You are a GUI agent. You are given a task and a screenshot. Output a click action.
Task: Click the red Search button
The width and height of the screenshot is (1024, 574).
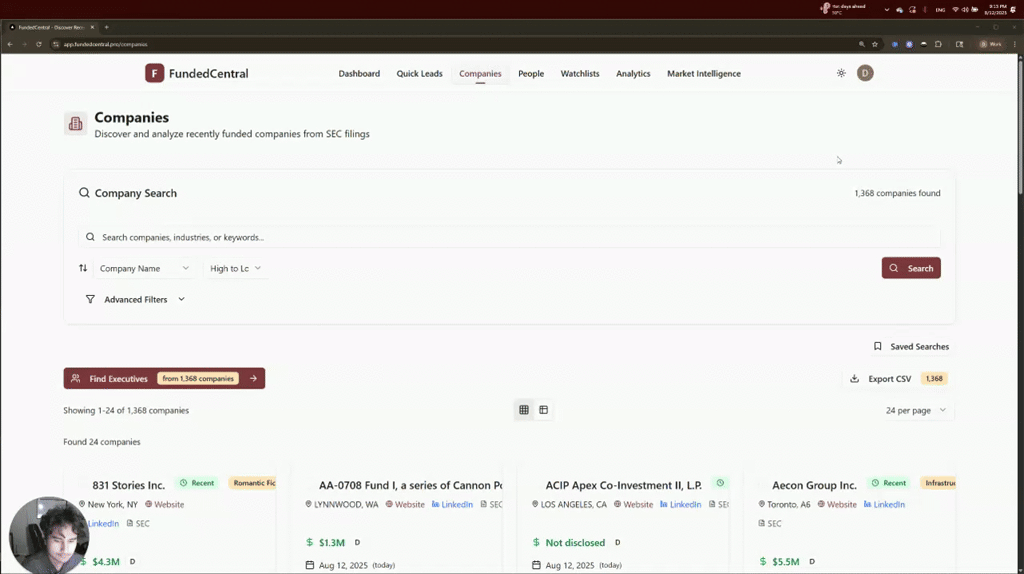point(911,268)
